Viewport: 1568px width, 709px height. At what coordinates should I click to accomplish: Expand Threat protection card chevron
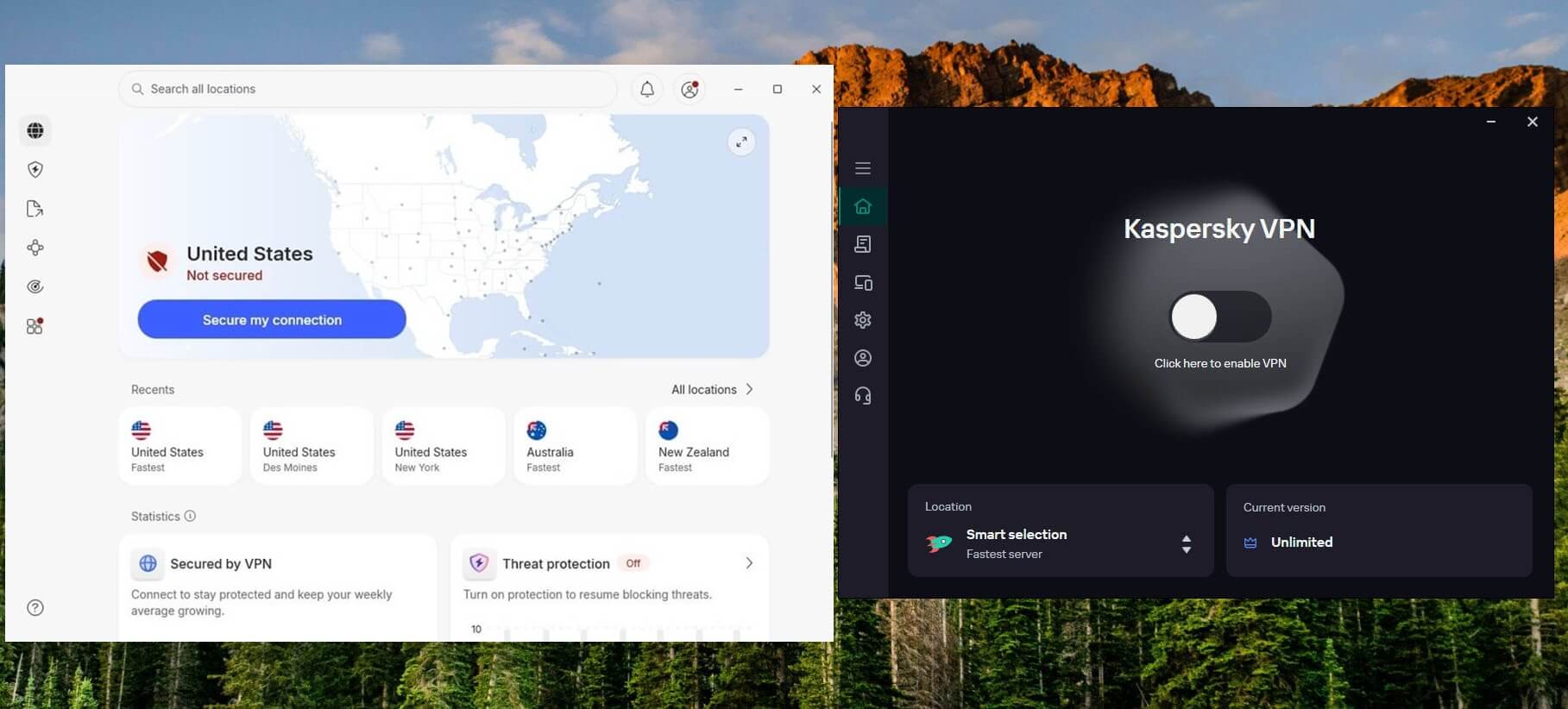pos(749,563)
